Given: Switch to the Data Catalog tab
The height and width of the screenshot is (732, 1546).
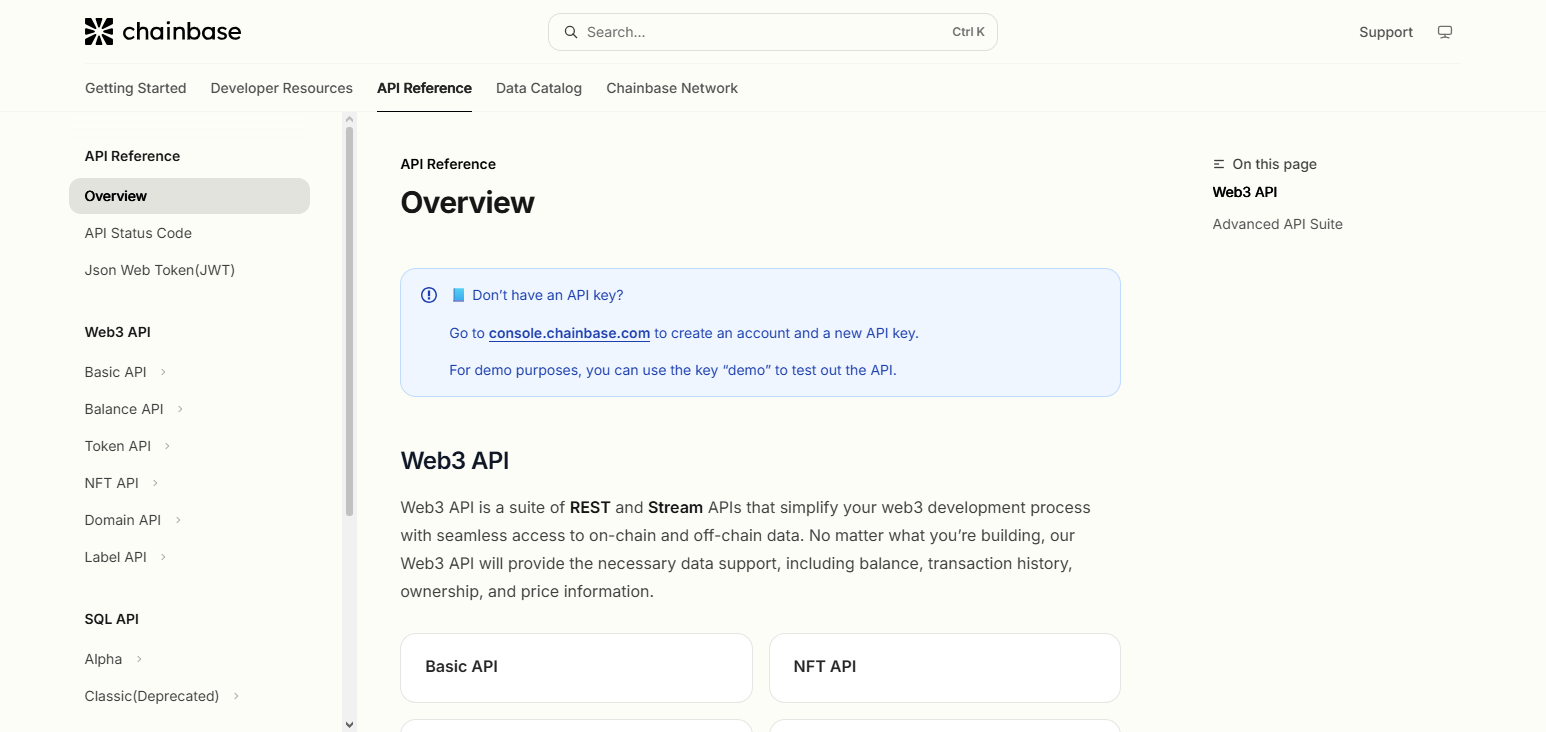Looking at the screenshot, I should click(539, 88).
